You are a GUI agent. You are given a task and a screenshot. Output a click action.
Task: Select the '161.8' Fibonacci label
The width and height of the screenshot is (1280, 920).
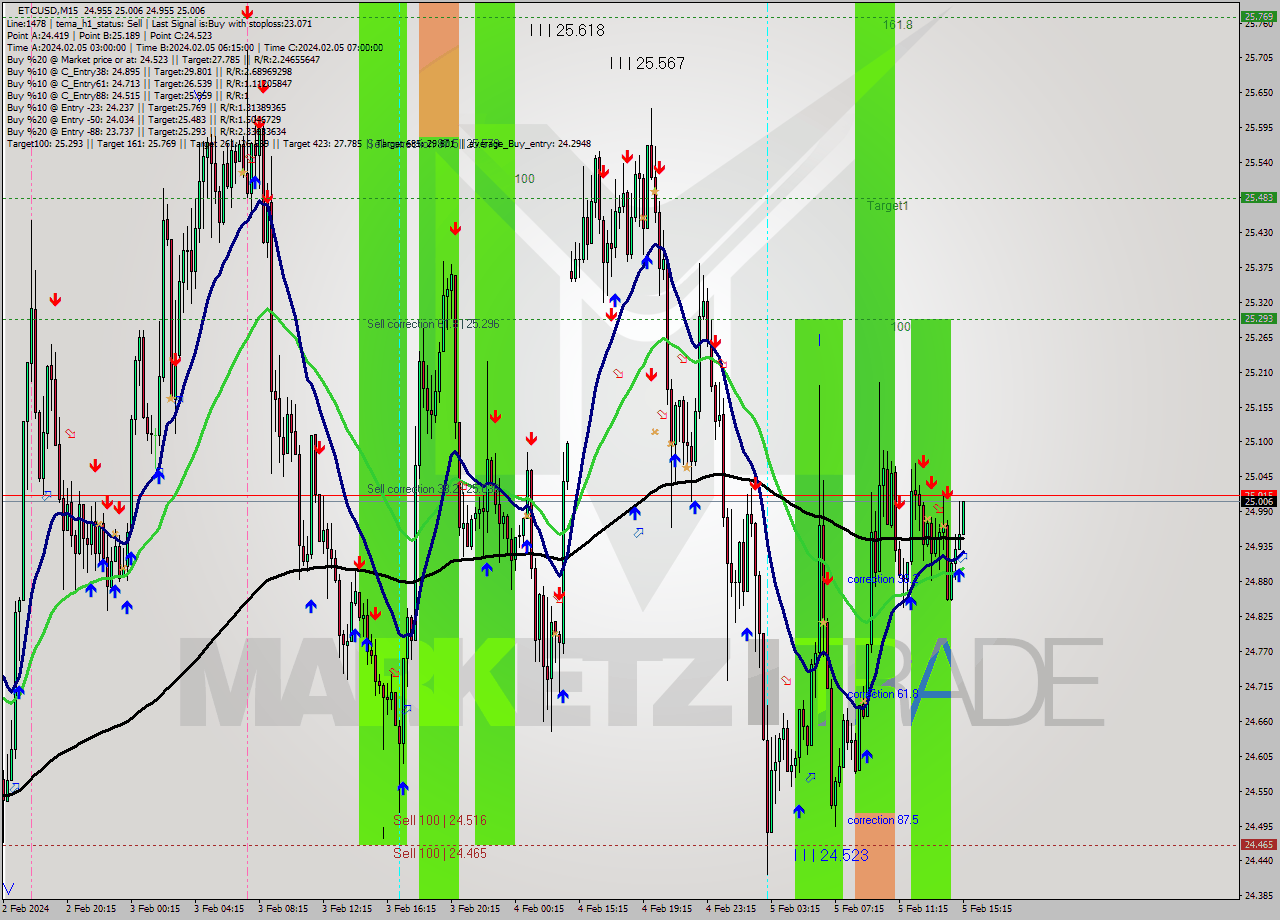[x=897, y=24]
